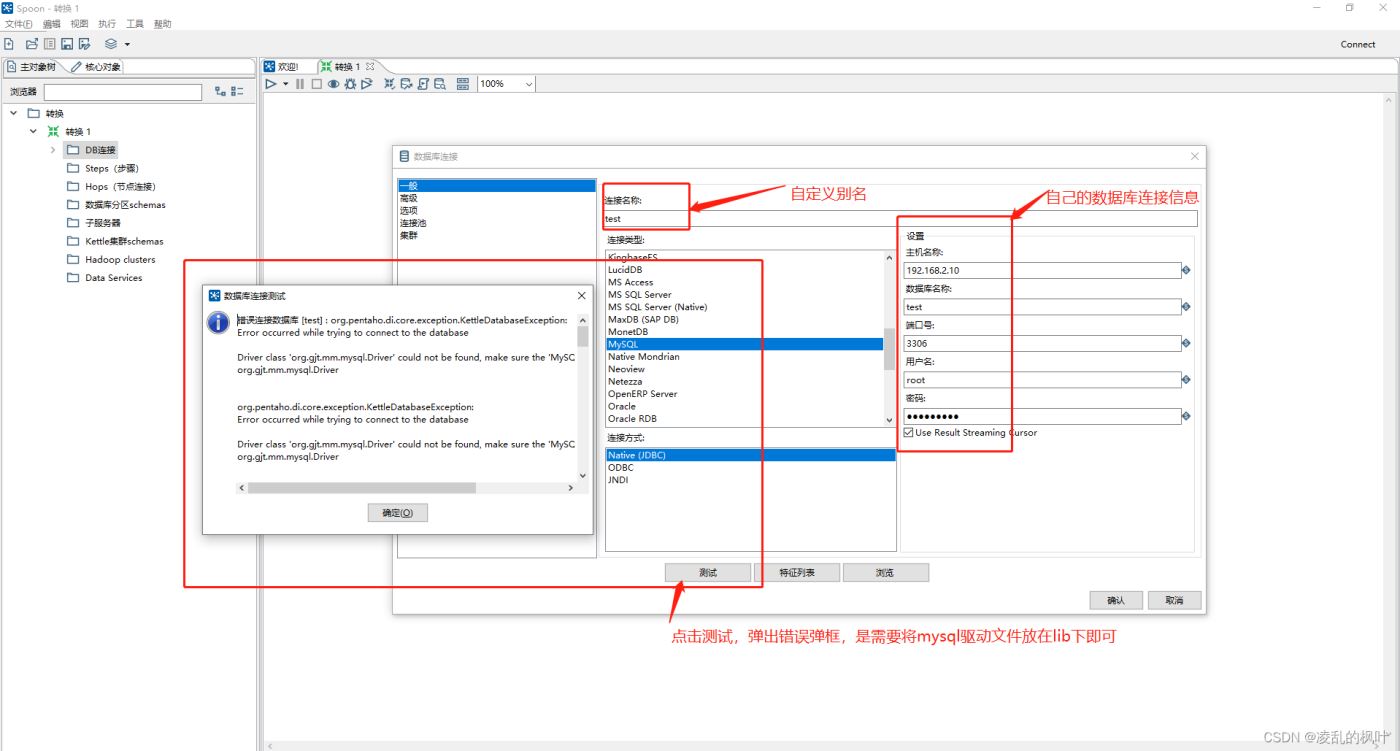
Task: Click the 用户名 field with root
Action: click(x=1042, y=380)
